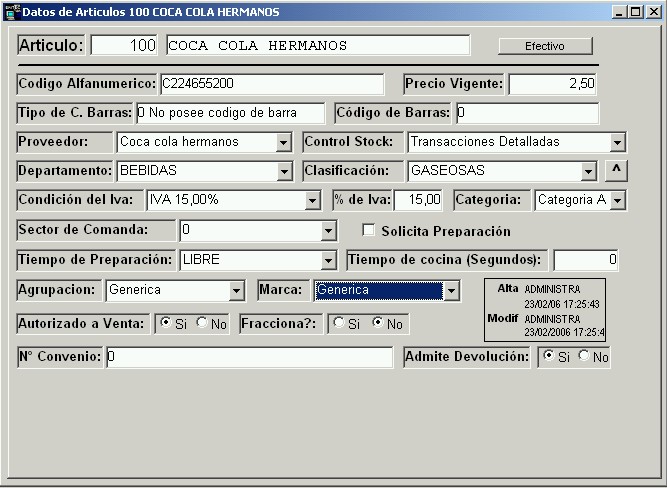Screen dimensions: 667x488
Task: Click the Articulo number field containing 100
Action: 124,45
